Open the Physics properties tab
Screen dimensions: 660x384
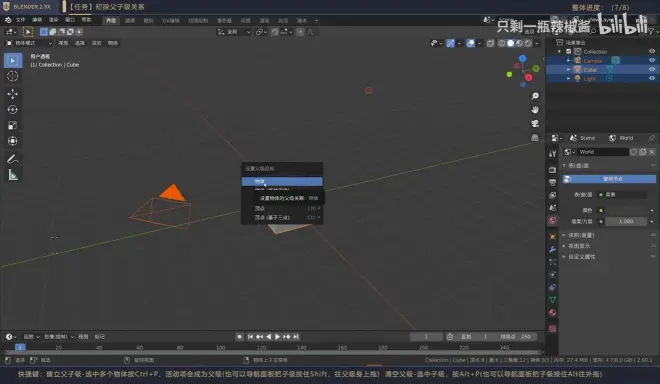click(553, 275)
